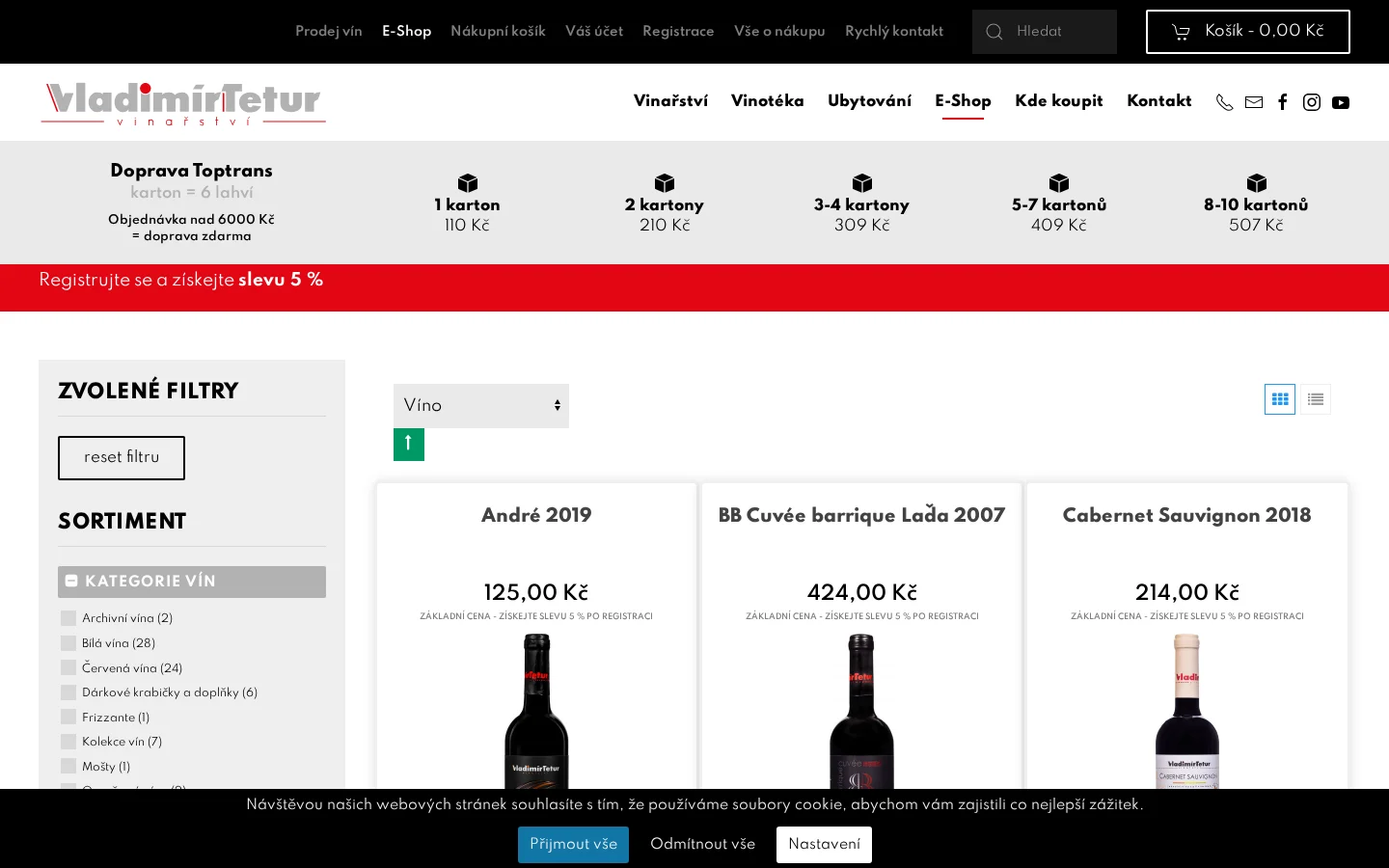Click the registration 5 % discount banner
Image resolution: width=1389 pixels, height=868 pixels.
pos(694,287)
